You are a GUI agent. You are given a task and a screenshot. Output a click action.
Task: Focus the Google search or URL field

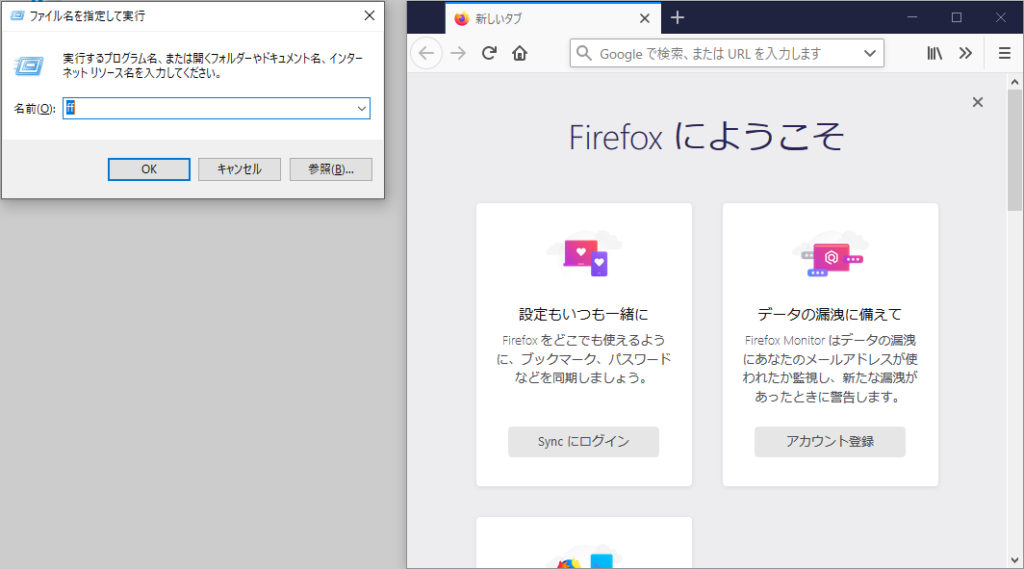coord(727,54)
